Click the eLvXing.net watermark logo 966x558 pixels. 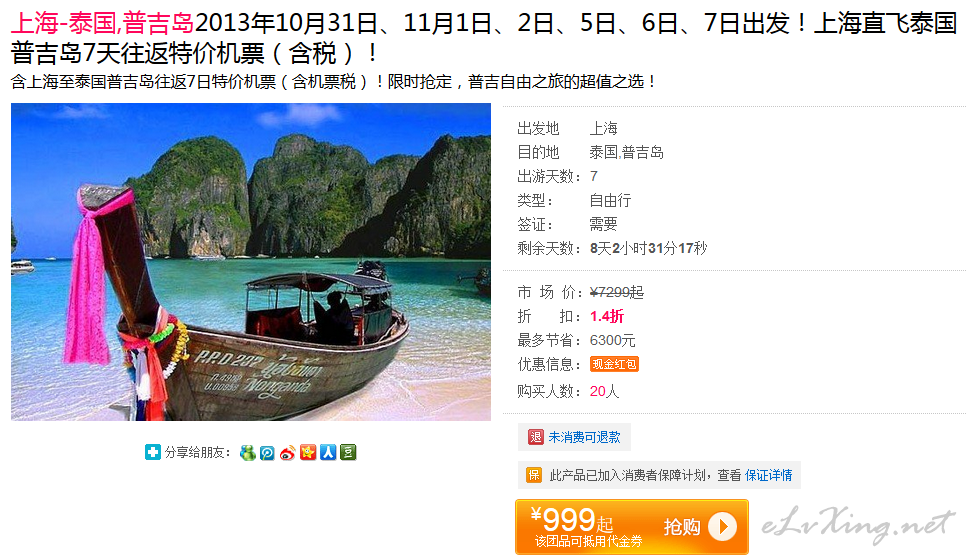pyautogui.click(x=858, y=525)
